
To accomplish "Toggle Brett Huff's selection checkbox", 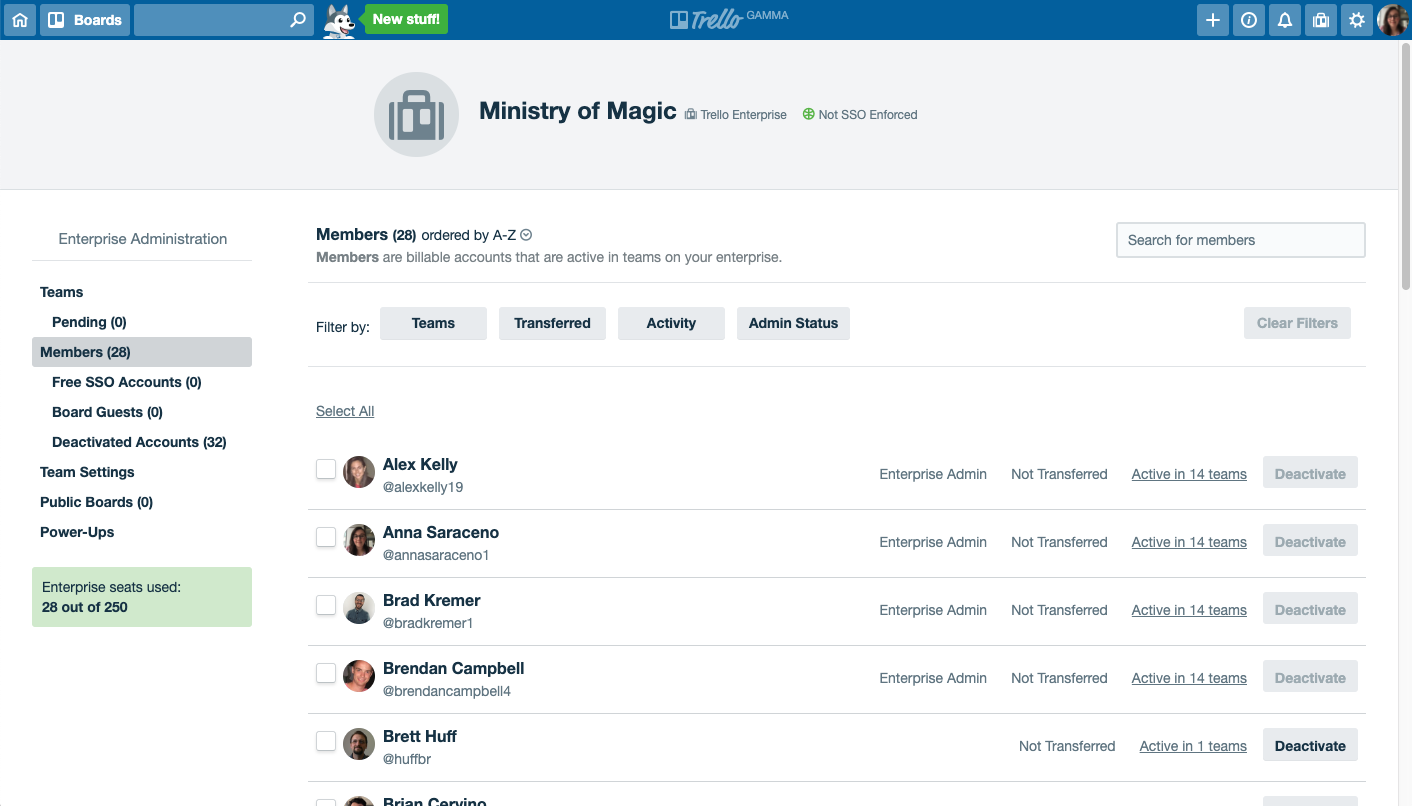I will (326, 741).
